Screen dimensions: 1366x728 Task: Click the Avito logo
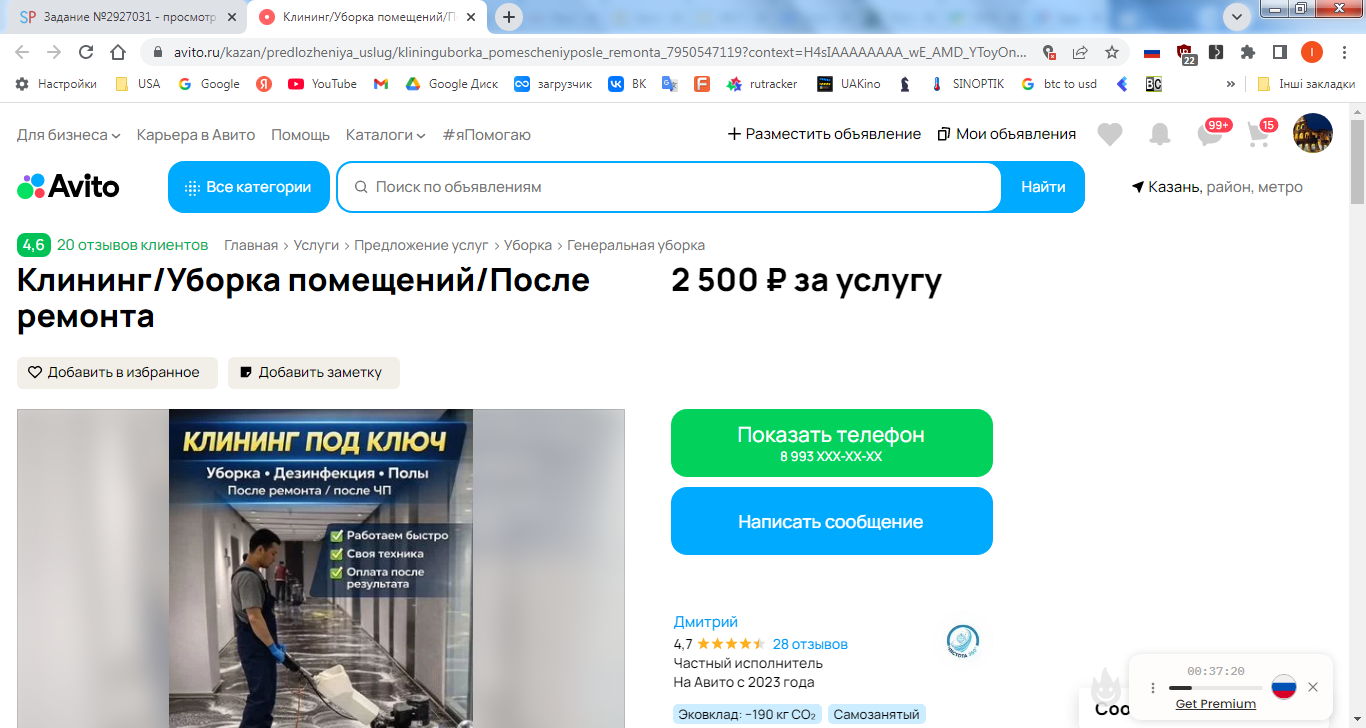(x=68, y=186)
